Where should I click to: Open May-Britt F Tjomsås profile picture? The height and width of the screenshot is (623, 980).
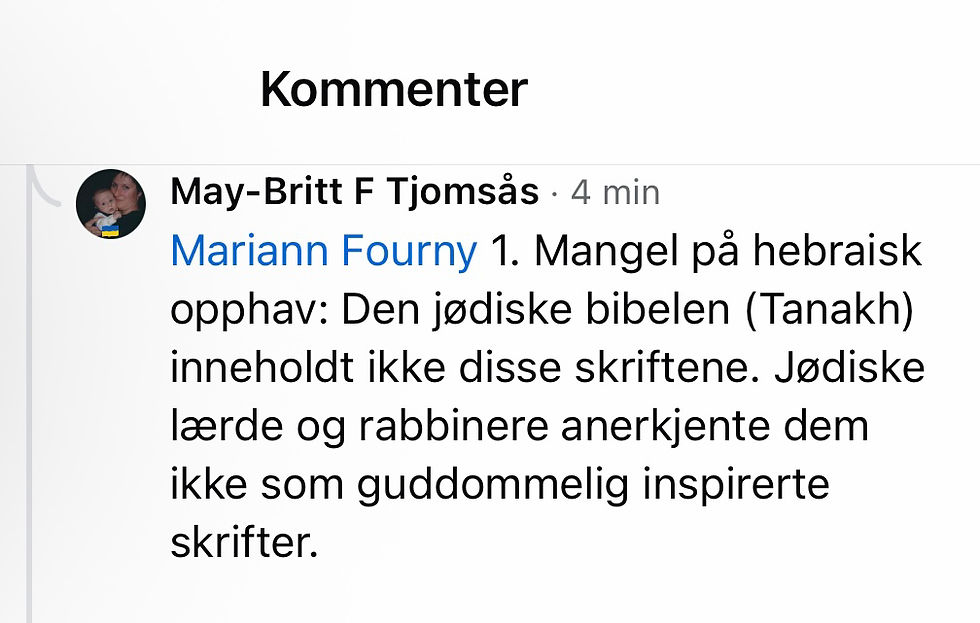click(111, 204)
